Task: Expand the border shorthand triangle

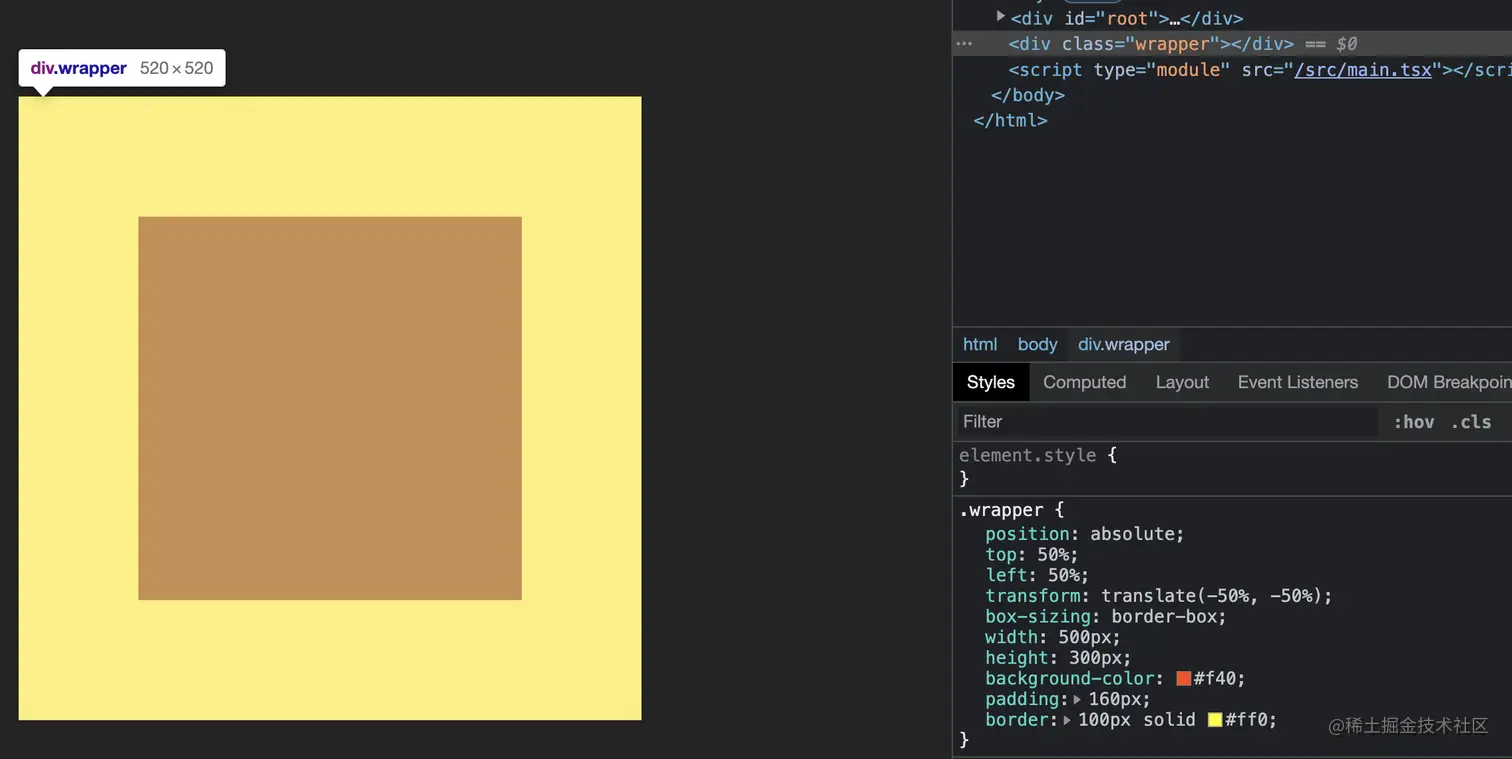Action: pyautogui.click(x=1067, y=720)
